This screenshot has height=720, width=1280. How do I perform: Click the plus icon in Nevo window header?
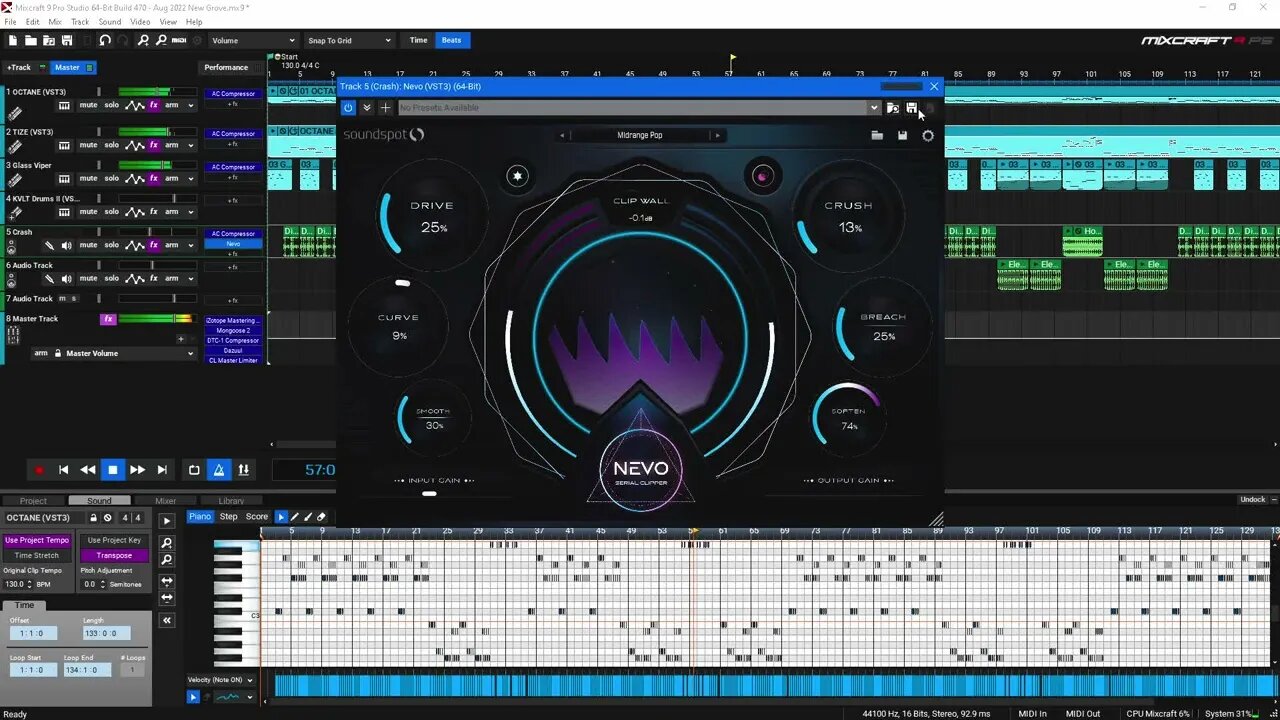(385, 108)
